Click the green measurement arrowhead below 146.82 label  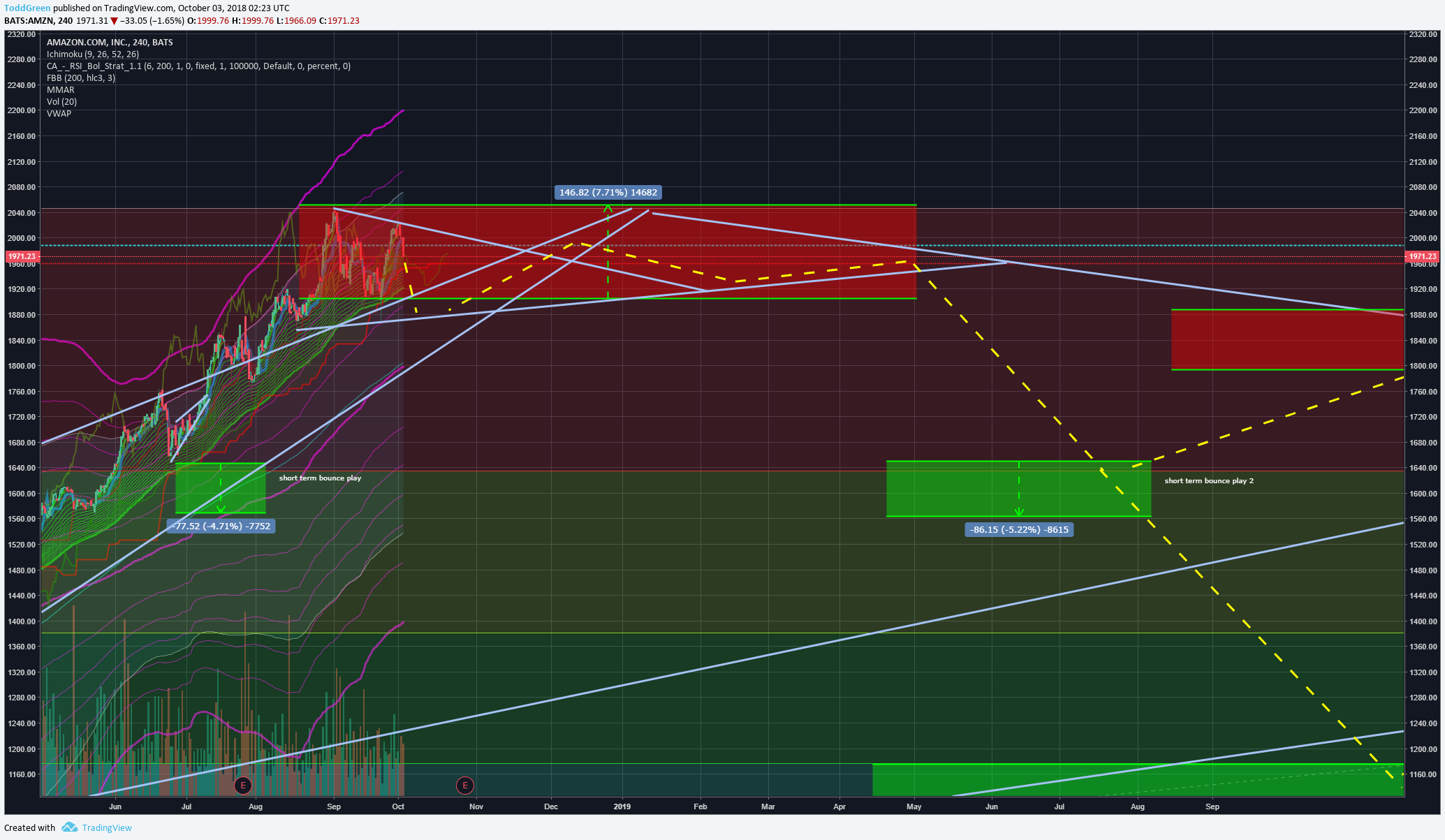[608, 208]
